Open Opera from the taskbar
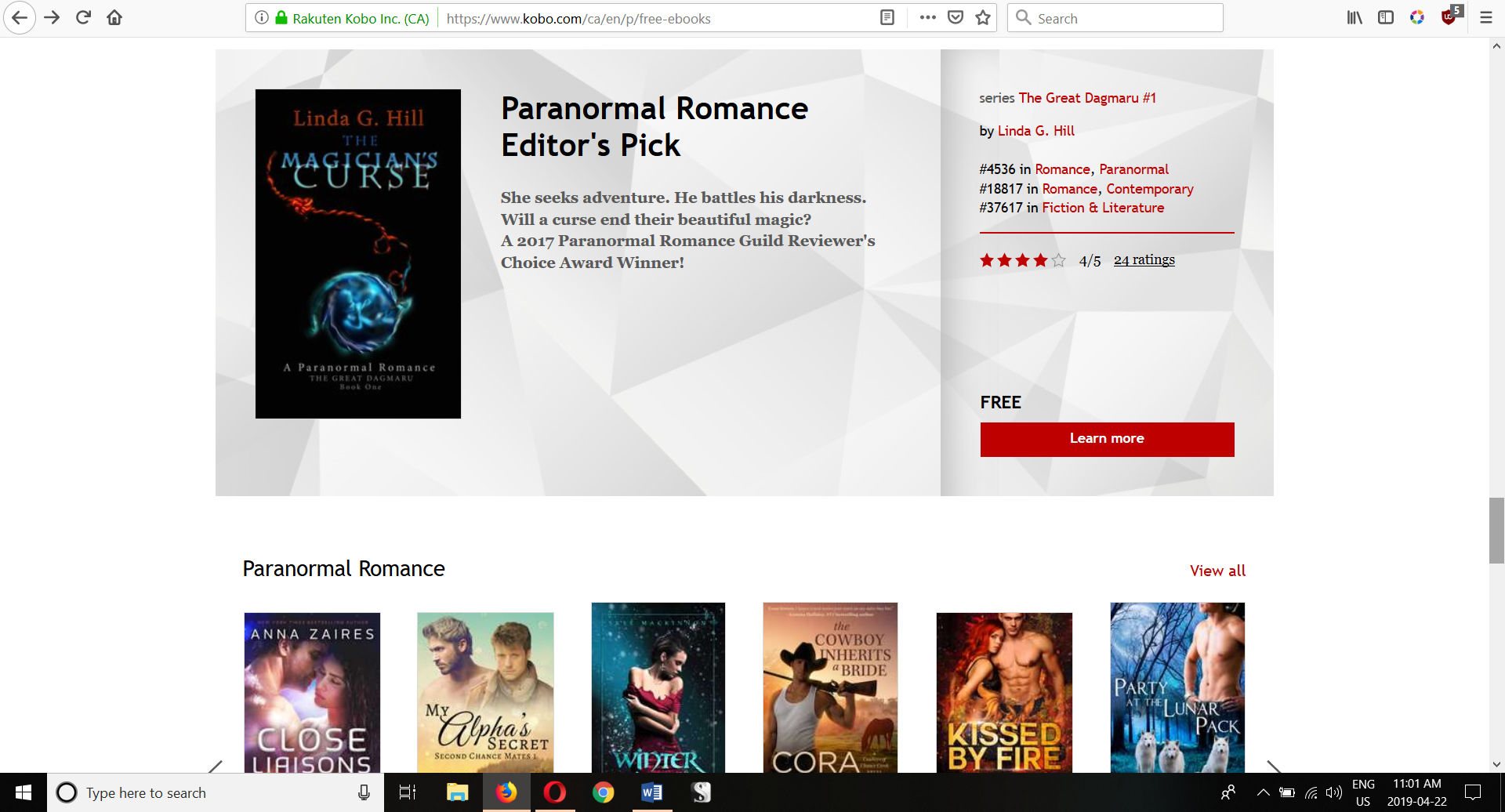 [554, 792]
